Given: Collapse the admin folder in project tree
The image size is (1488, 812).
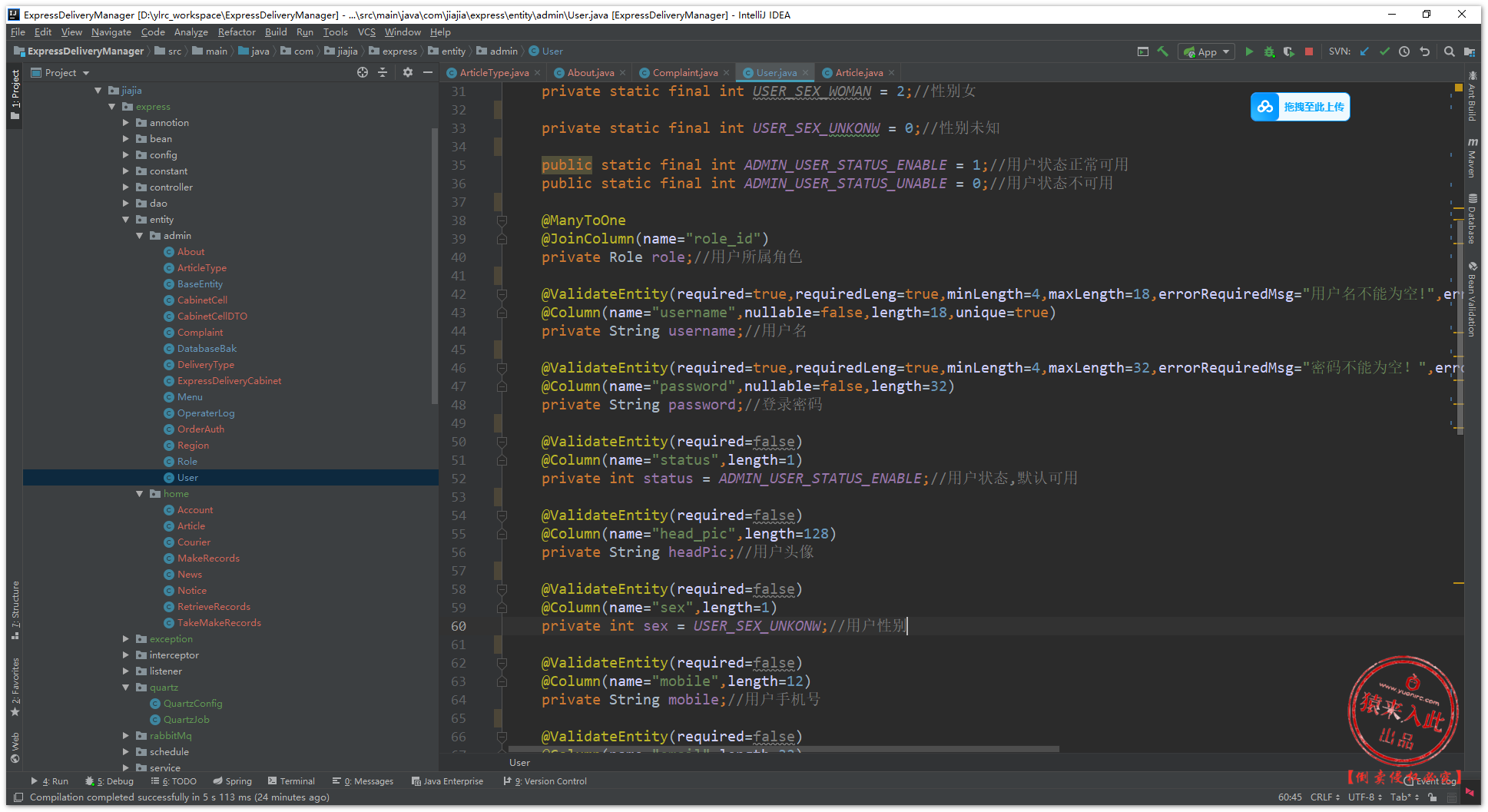Looking at the screenshot, I should (x=140, y=236).
